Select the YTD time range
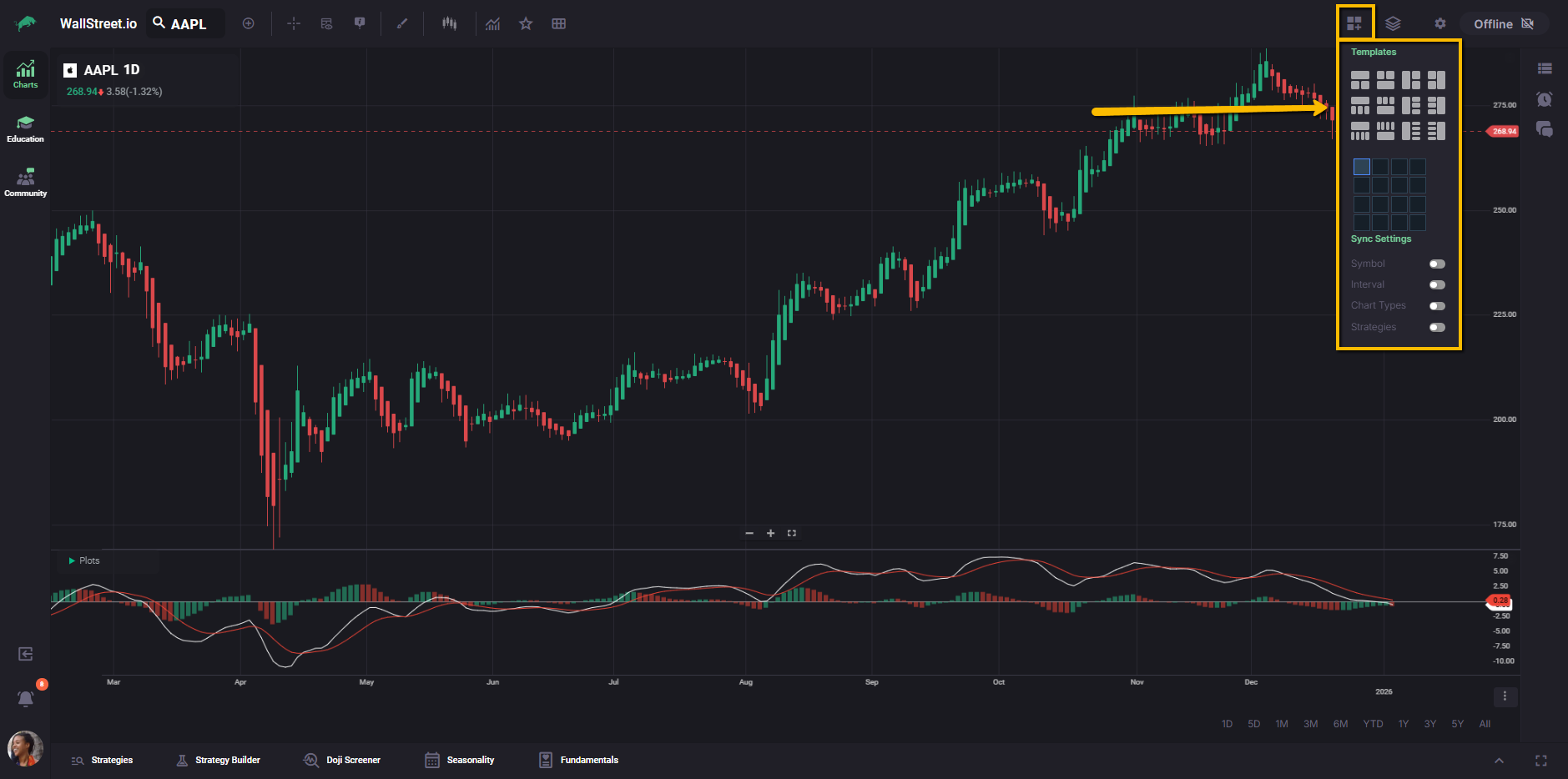The height and width of the screenshot is (779, 1568). click(1373, 724)
